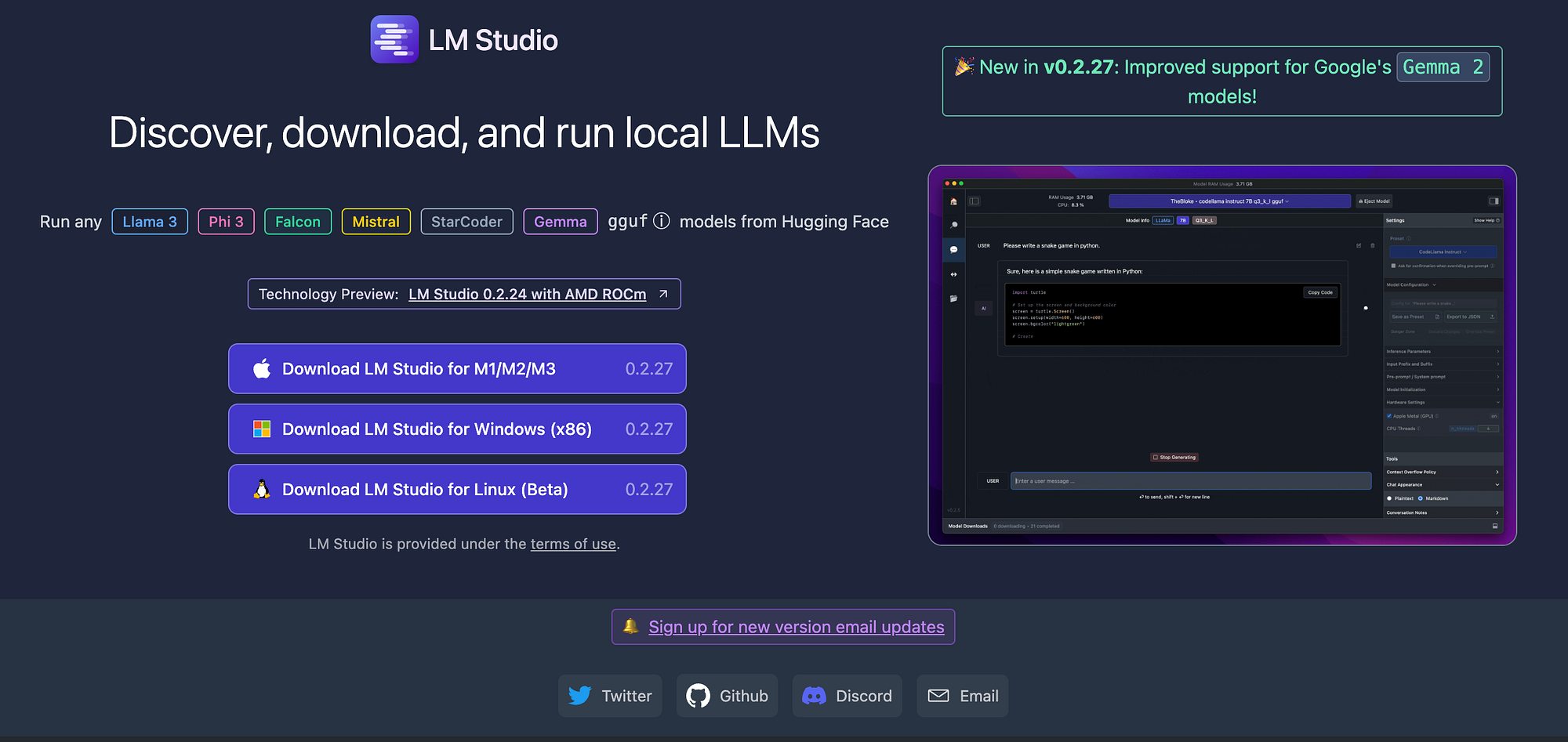Click the gguf info circle icon
Viewport: 1568px width, 742px height.
tap(662, 221)
